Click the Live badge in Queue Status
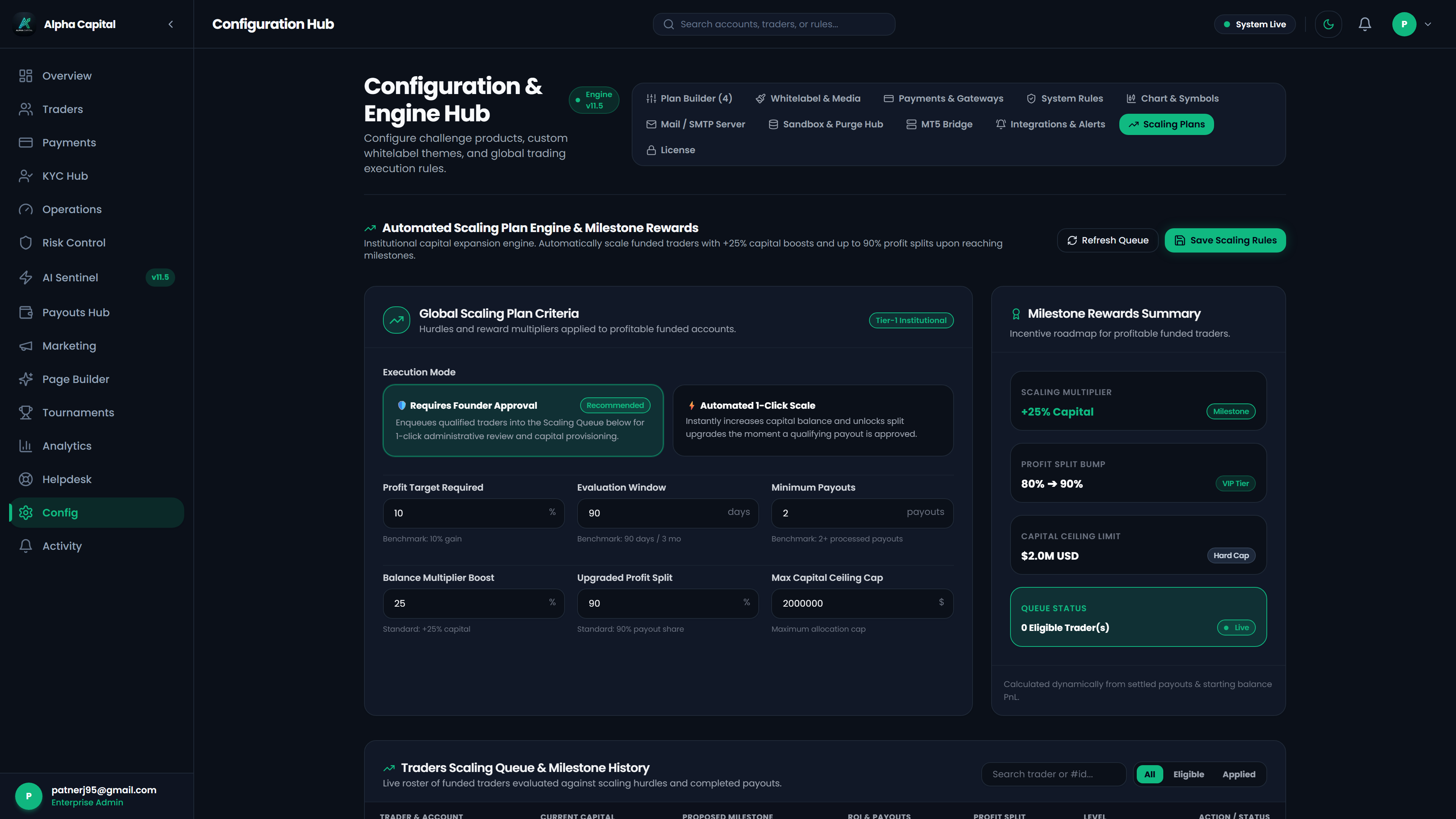Viewport: 1456px width, 819px height. (1236, 628)
